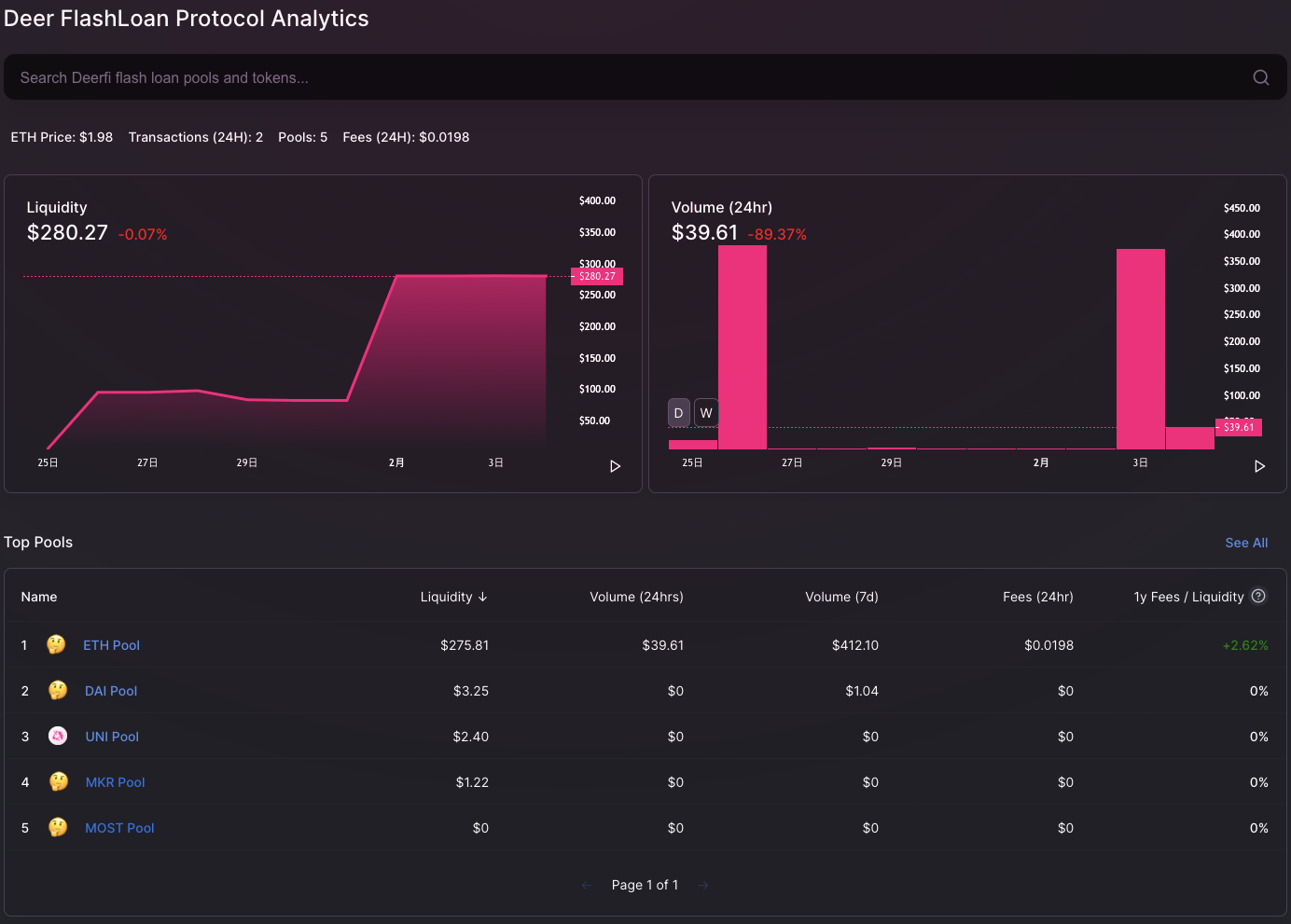Click MKR Pool liquidity $1.22 cell
The height and width of the screenshot is (924, 1291).
click(472, 782)
